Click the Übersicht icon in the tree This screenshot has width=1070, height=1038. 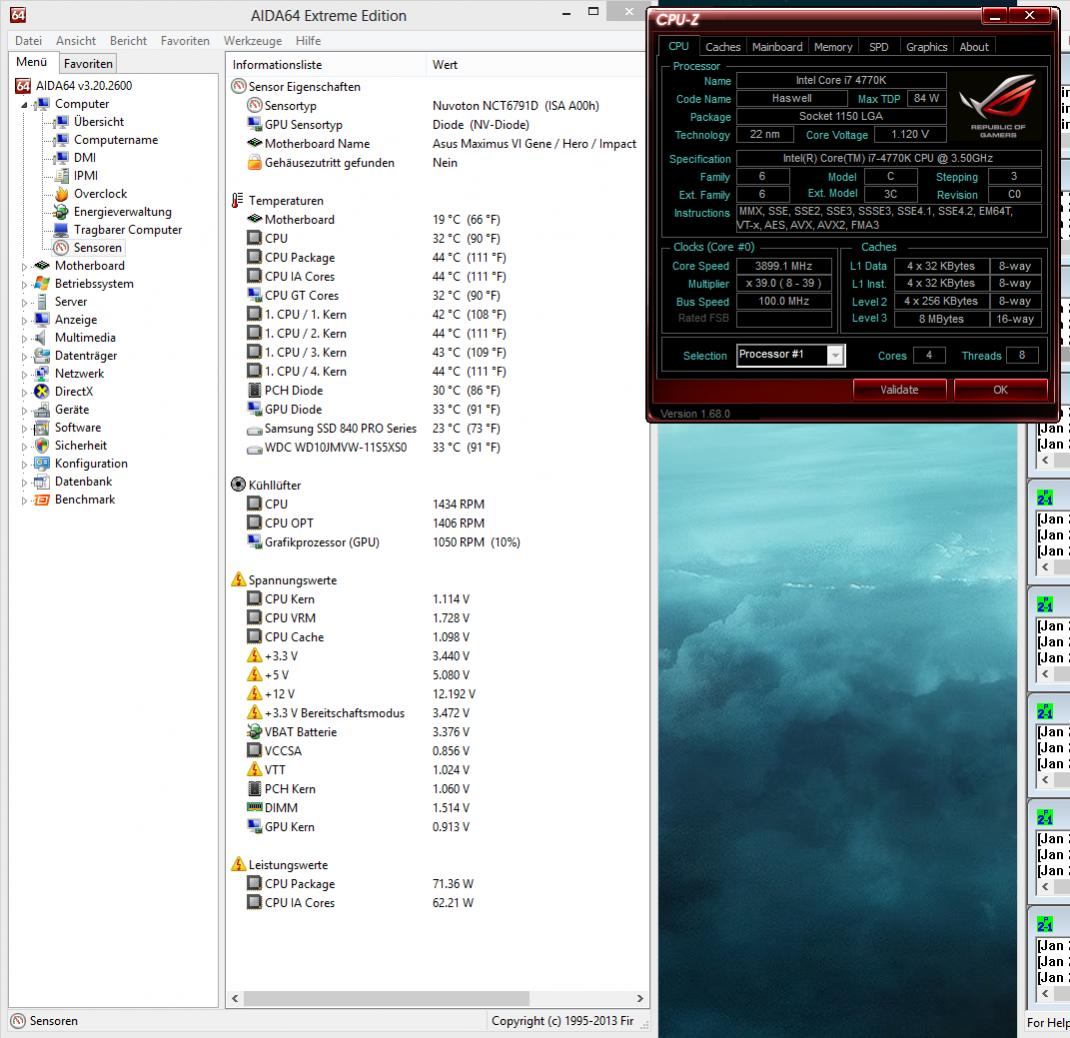click(x=62, y=121)
